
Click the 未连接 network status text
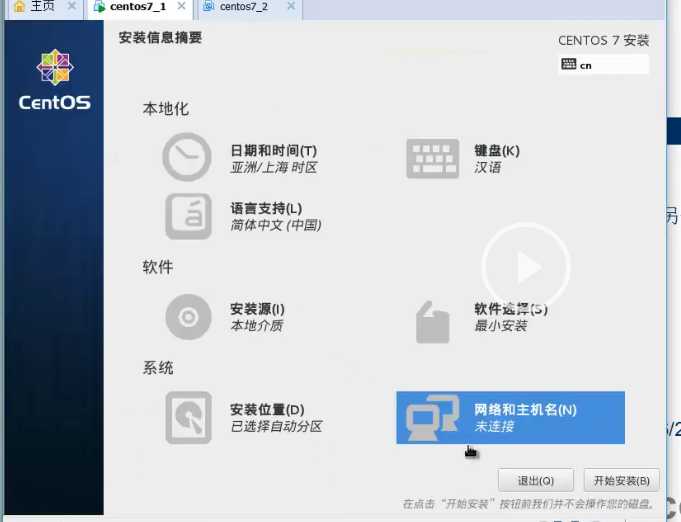(x=494, y=426)
